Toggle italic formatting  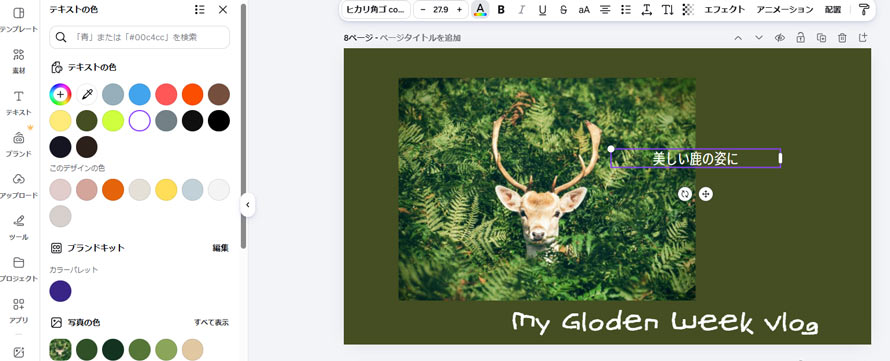pos(522,10)
